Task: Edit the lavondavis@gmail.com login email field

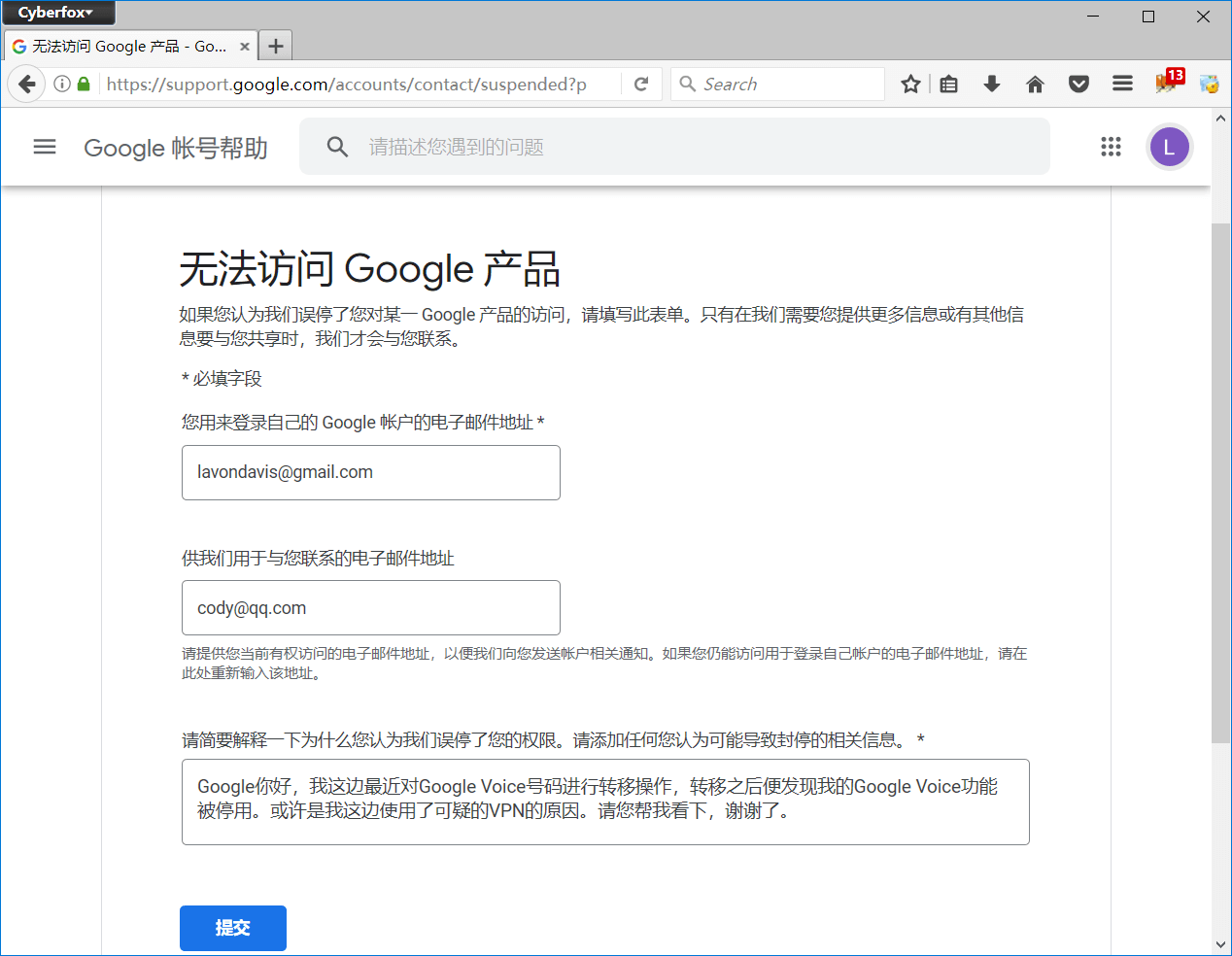Action: point(371,472)
